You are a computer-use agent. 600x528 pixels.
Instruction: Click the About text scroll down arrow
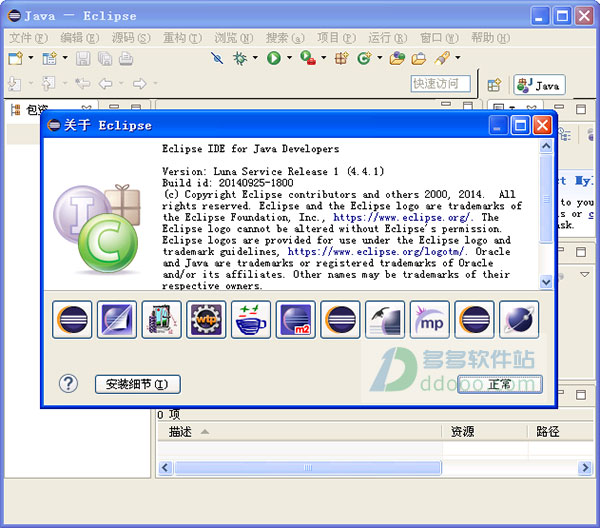(546, 282)
